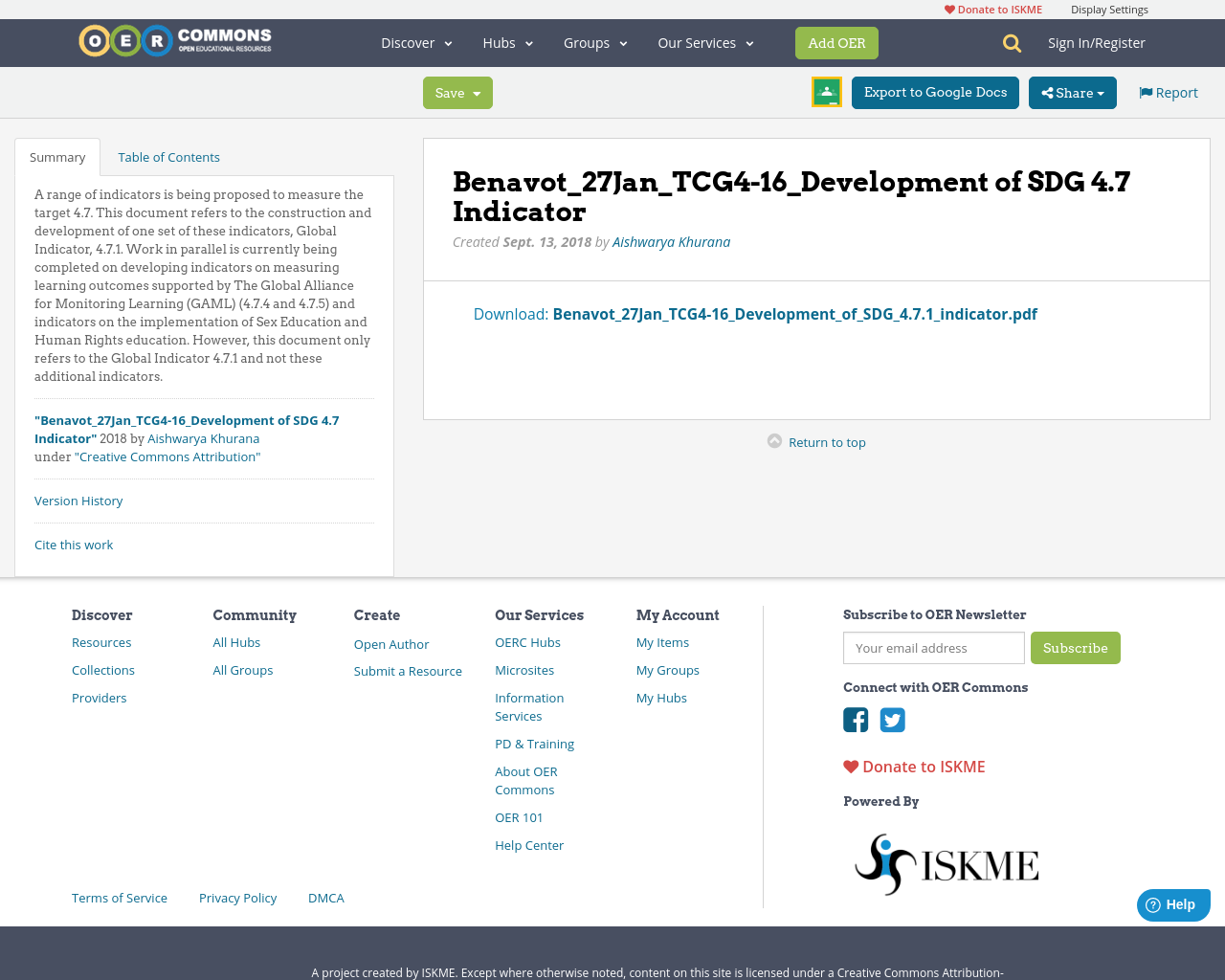Click the OER Commons logo
Screen dimensions: 1225x980
[x=175, y=41]
